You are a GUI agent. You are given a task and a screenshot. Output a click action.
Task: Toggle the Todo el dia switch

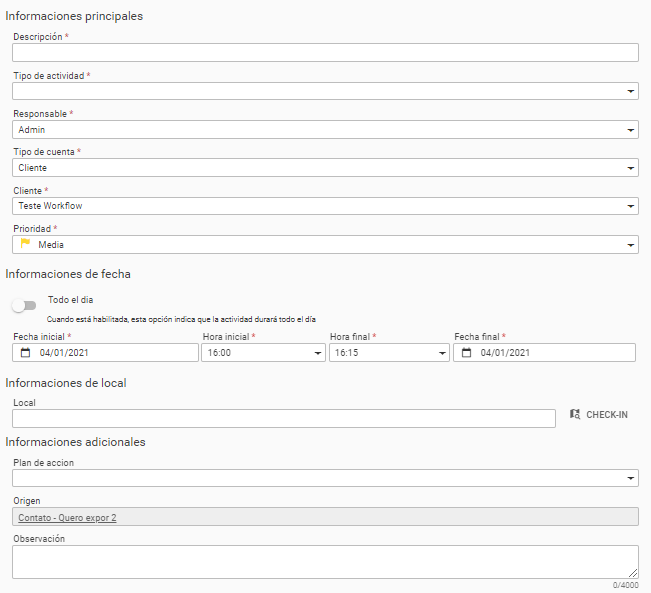(24, 306)
